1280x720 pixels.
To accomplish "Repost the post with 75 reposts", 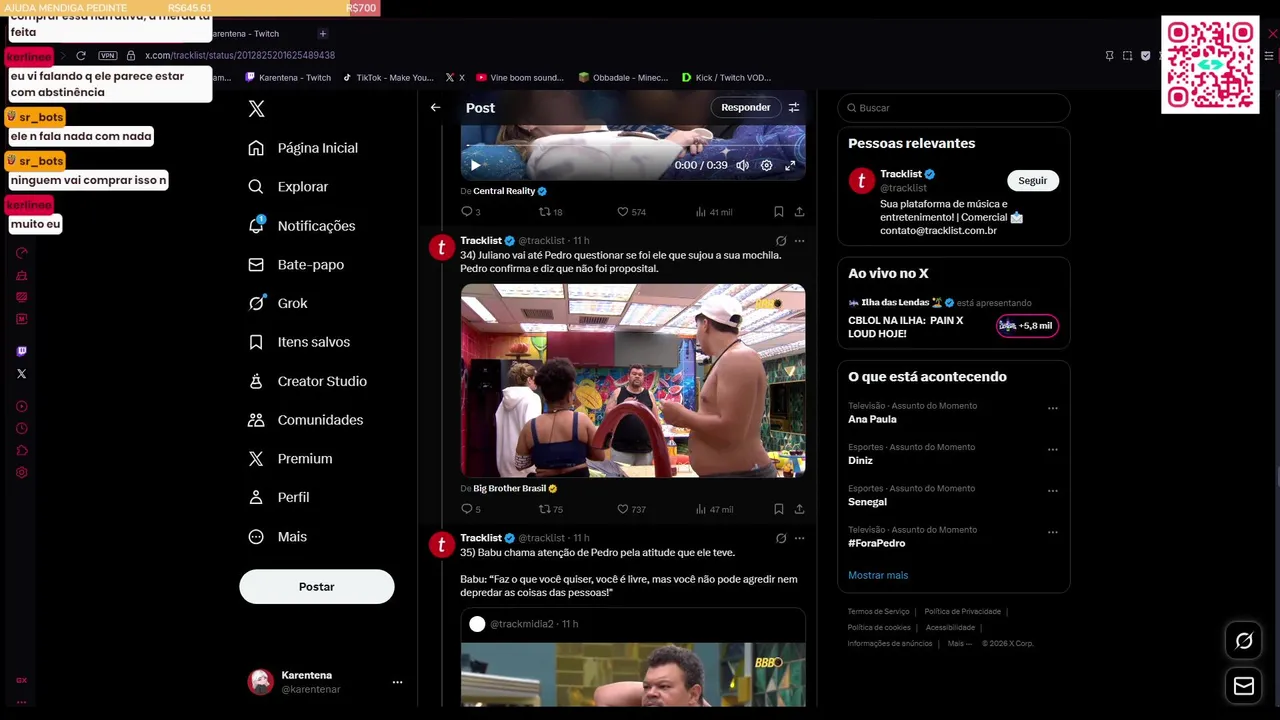I will 550,509.
